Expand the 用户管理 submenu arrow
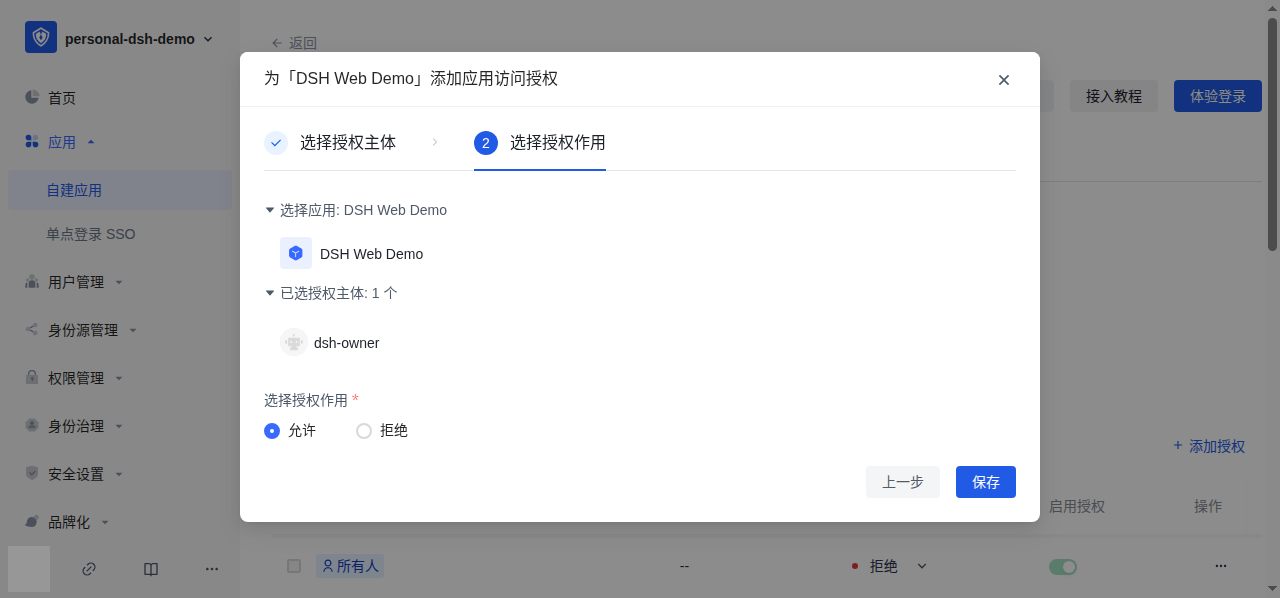The height and width of the screenshot is (598, 1280). [x=119, y=282]
